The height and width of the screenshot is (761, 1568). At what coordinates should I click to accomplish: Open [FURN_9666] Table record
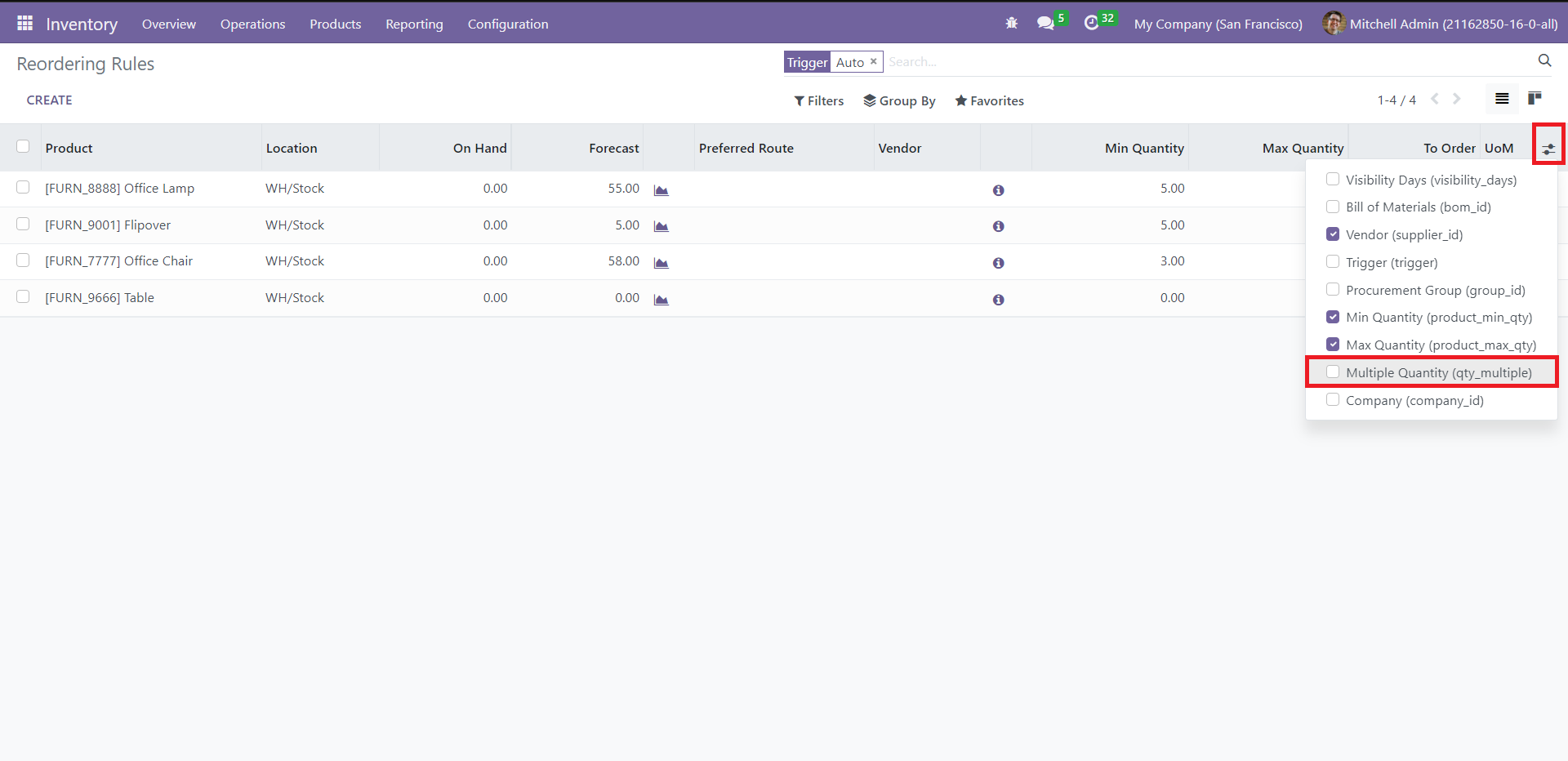[100, 297]
